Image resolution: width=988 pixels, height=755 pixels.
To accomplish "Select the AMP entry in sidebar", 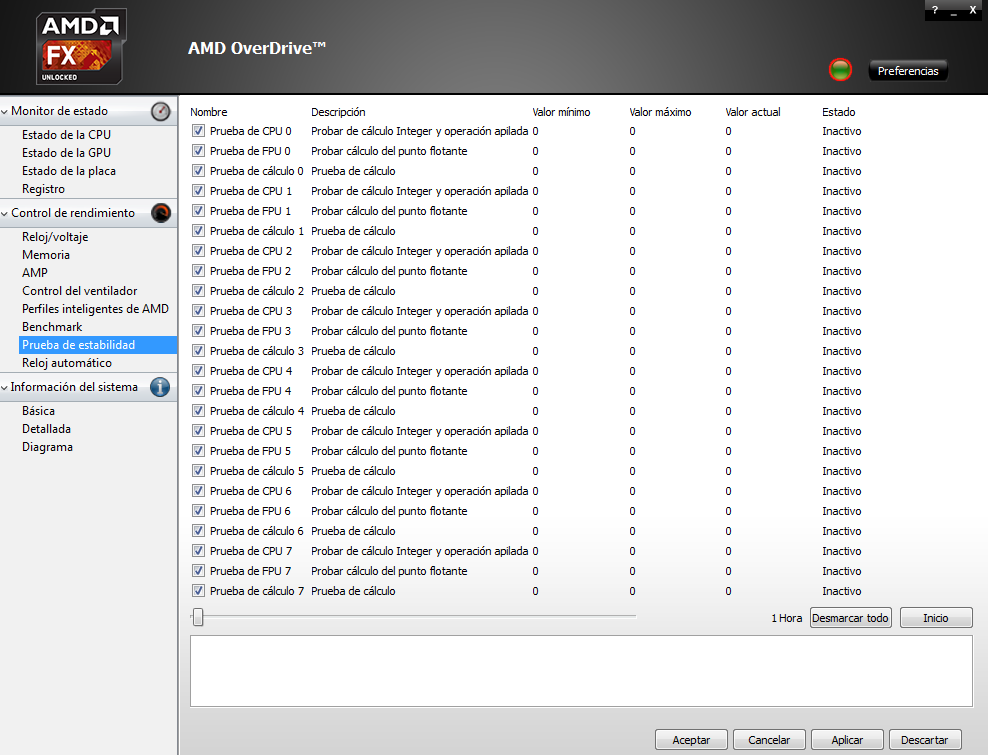I will pos(35,273).
